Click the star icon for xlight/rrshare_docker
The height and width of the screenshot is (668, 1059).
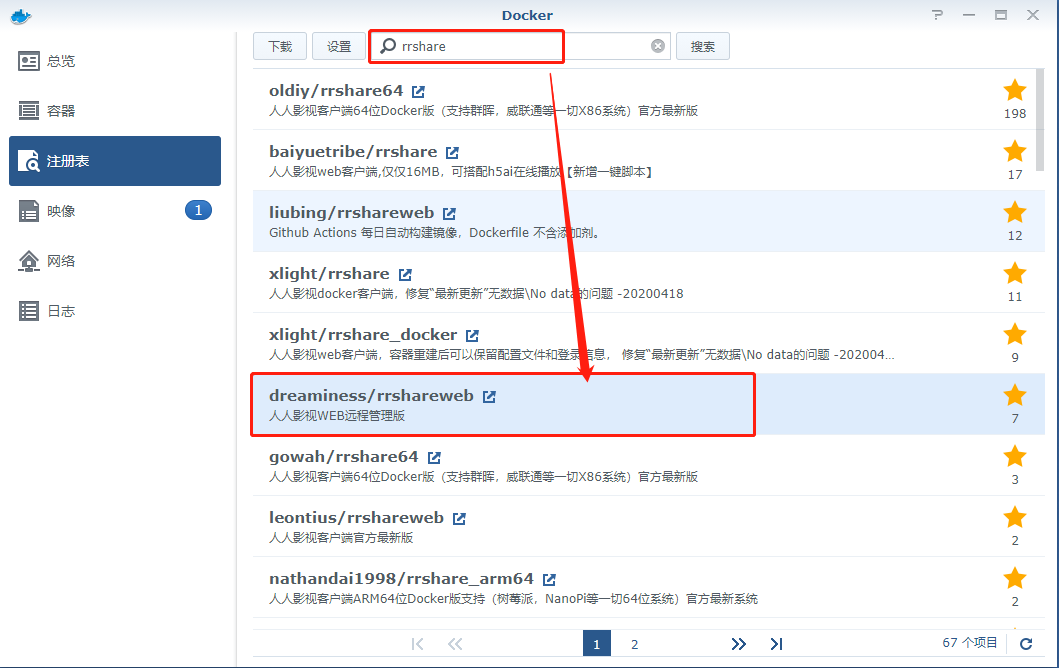(x=1014, y=334)
